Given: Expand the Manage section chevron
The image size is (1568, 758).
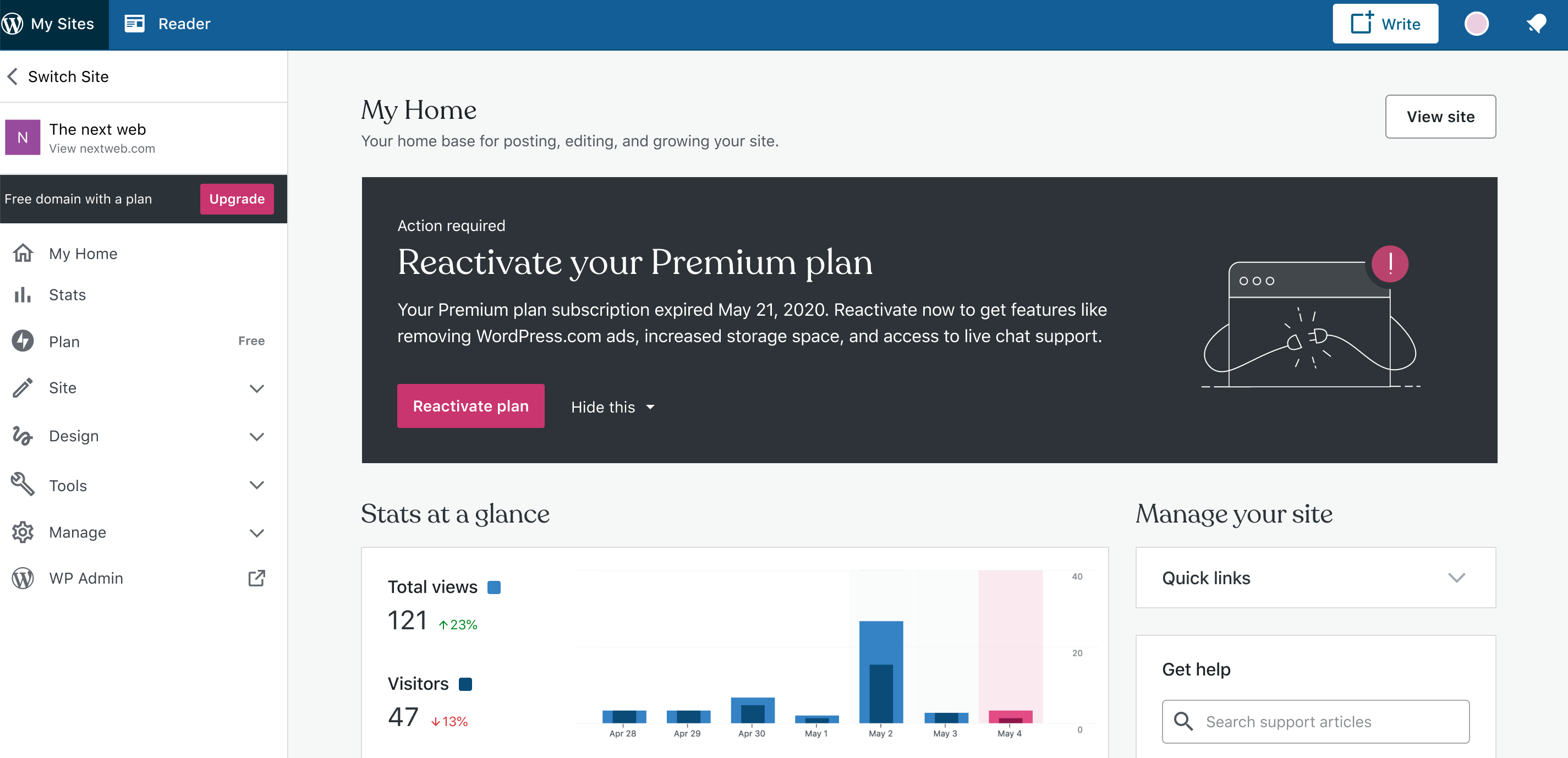Looking at the screenshot, I should tap(257, 533).
